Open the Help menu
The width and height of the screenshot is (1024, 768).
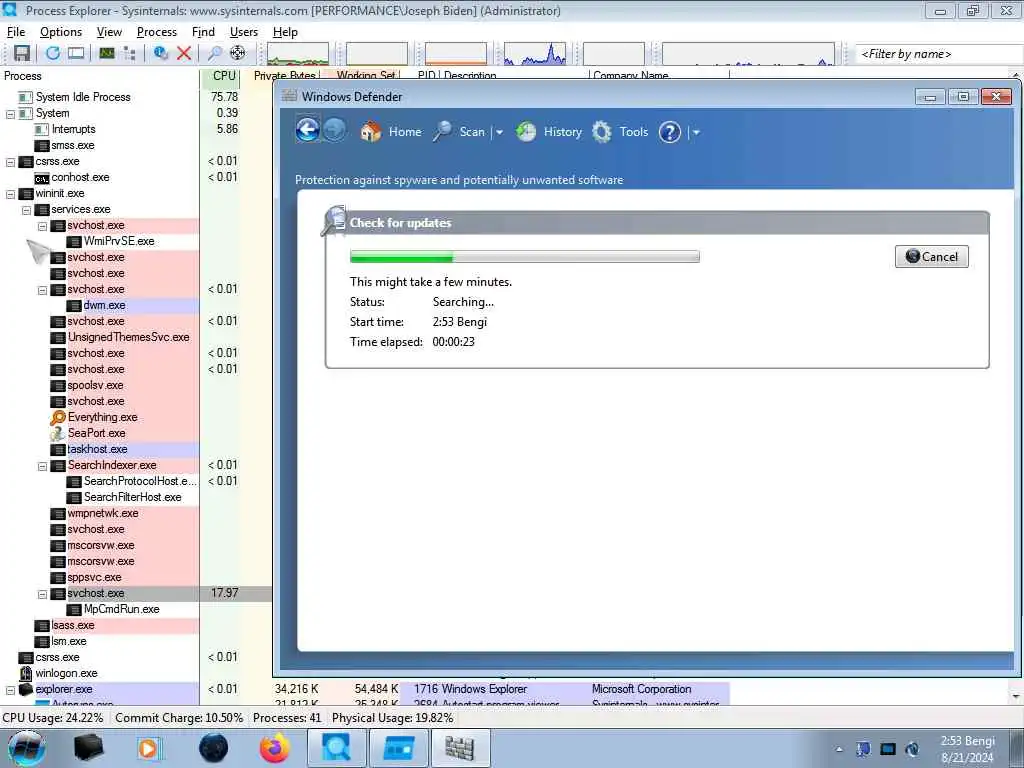click(x=285, y=32)
